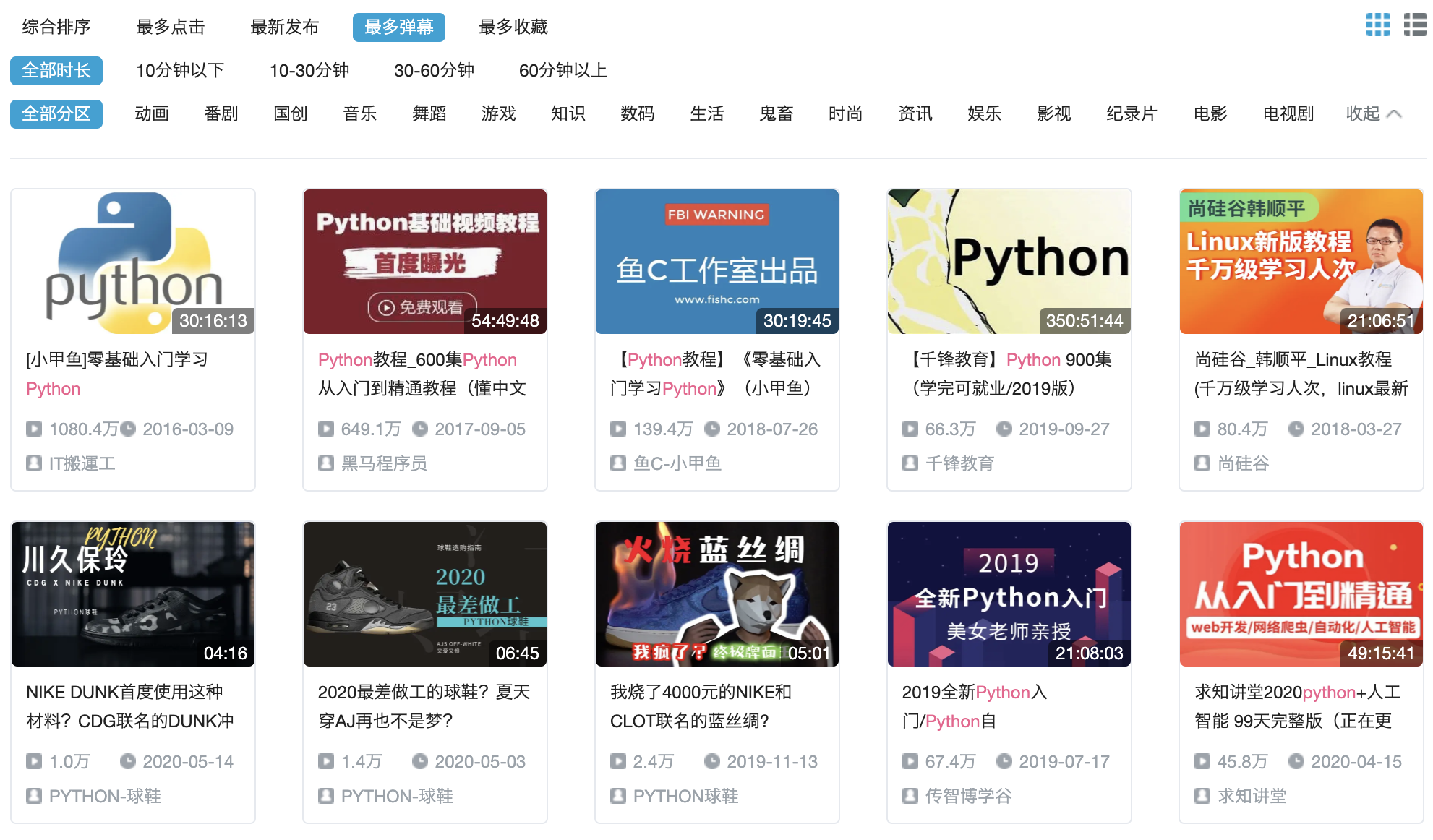Screen dimensions: 1433x840
Task: Sort results by 最多收藏
Action: pyautogui.click(x=513, y=27)
